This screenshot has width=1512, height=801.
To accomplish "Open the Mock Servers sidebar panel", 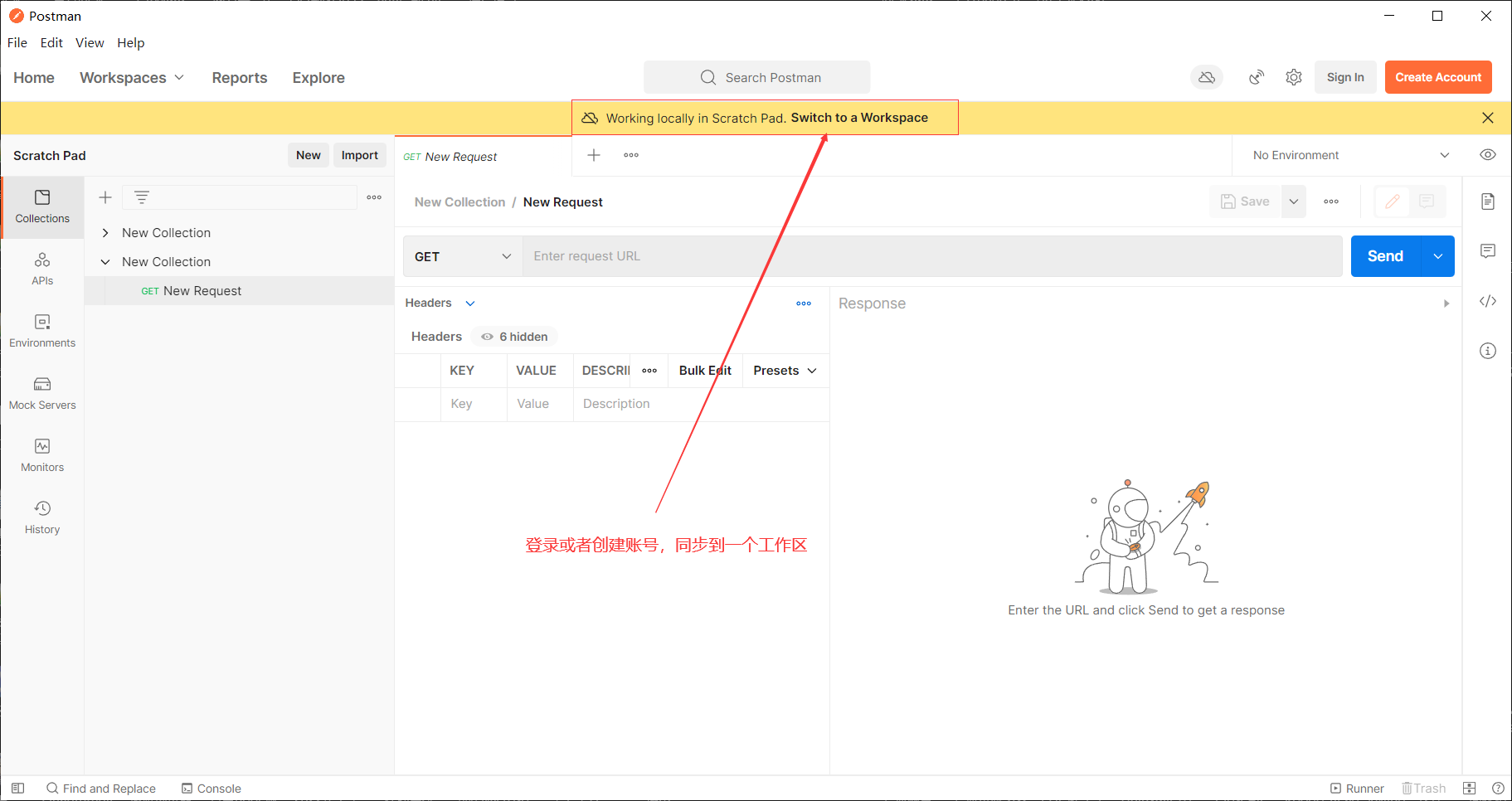I will [42, 393].
